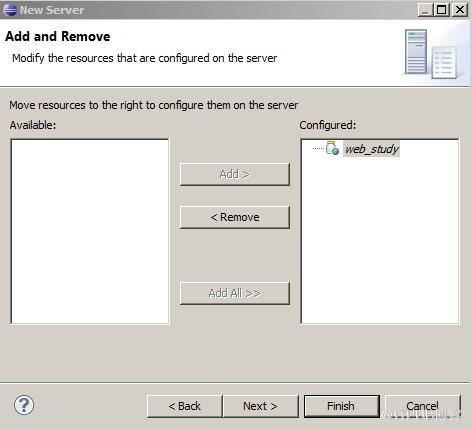Click the Add All >> button
The height and width of the screenshot is (430, 472).
point(235,293)
